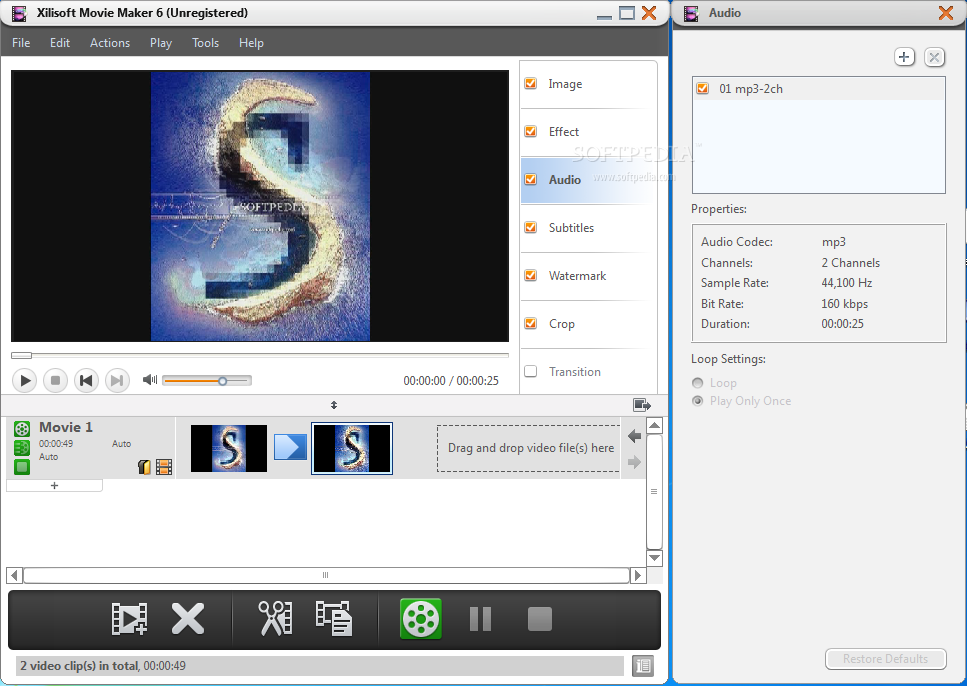Add a new movie with the plus button
Viewport: 967px width, 686px height.
point(54,486)
